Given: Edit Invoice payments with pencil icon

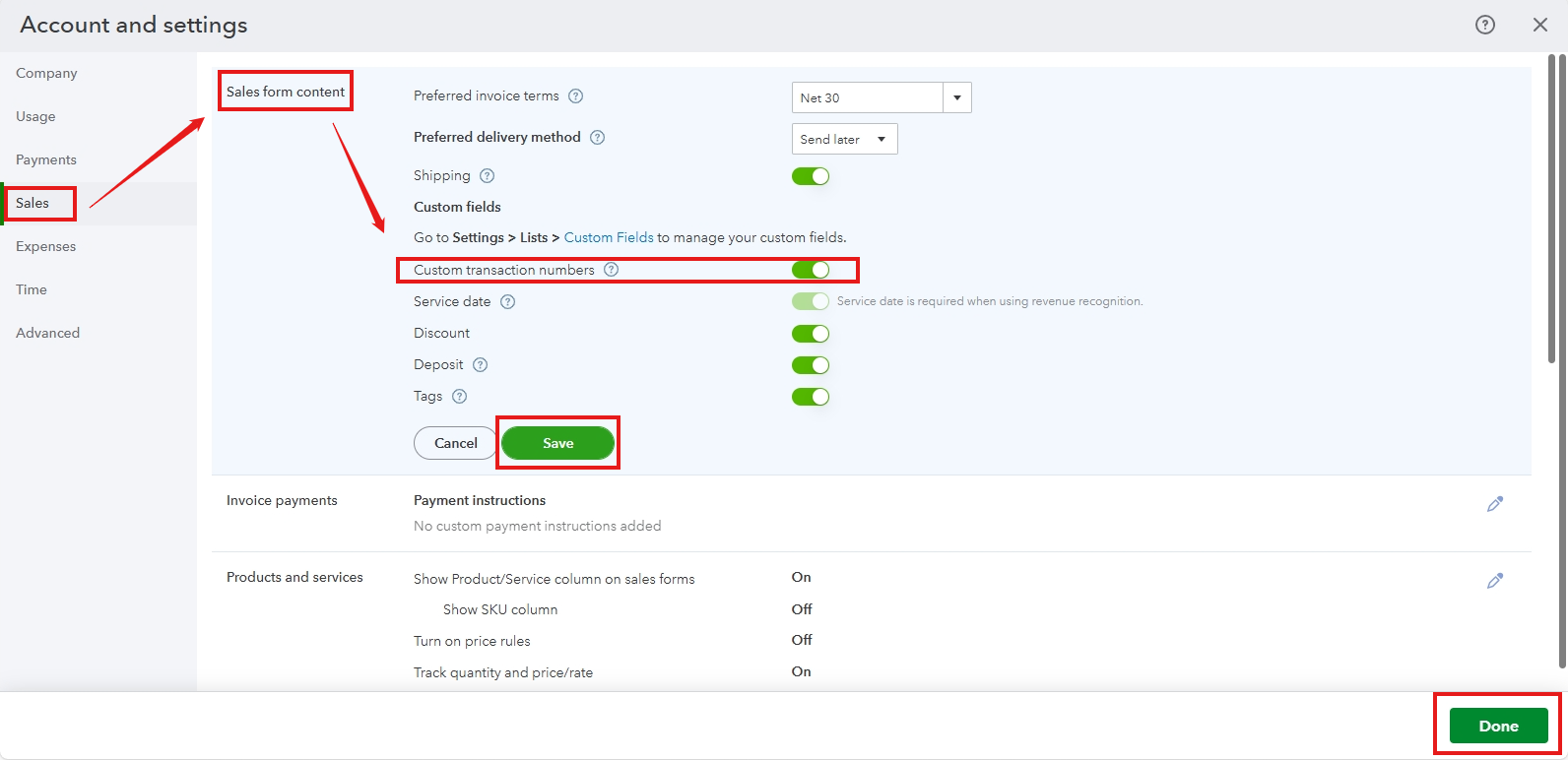Looking at the screenshot, I should [x=1494, y=504].
